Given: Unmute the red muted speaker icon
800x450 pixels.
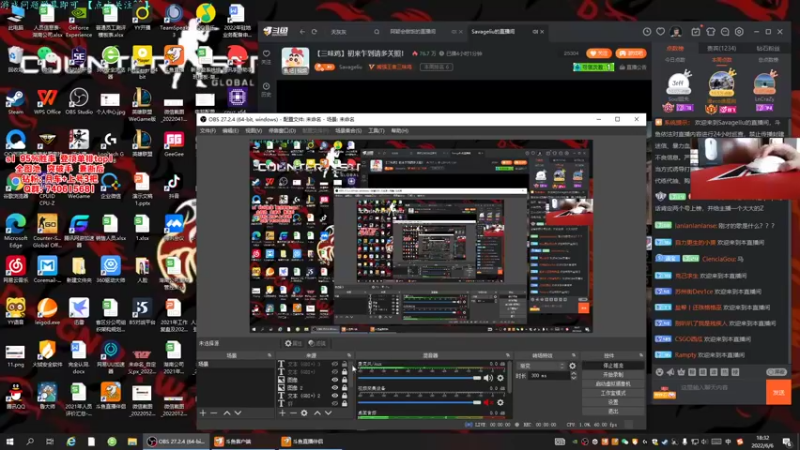Looking at the screenshot, I should coord(488,402).
